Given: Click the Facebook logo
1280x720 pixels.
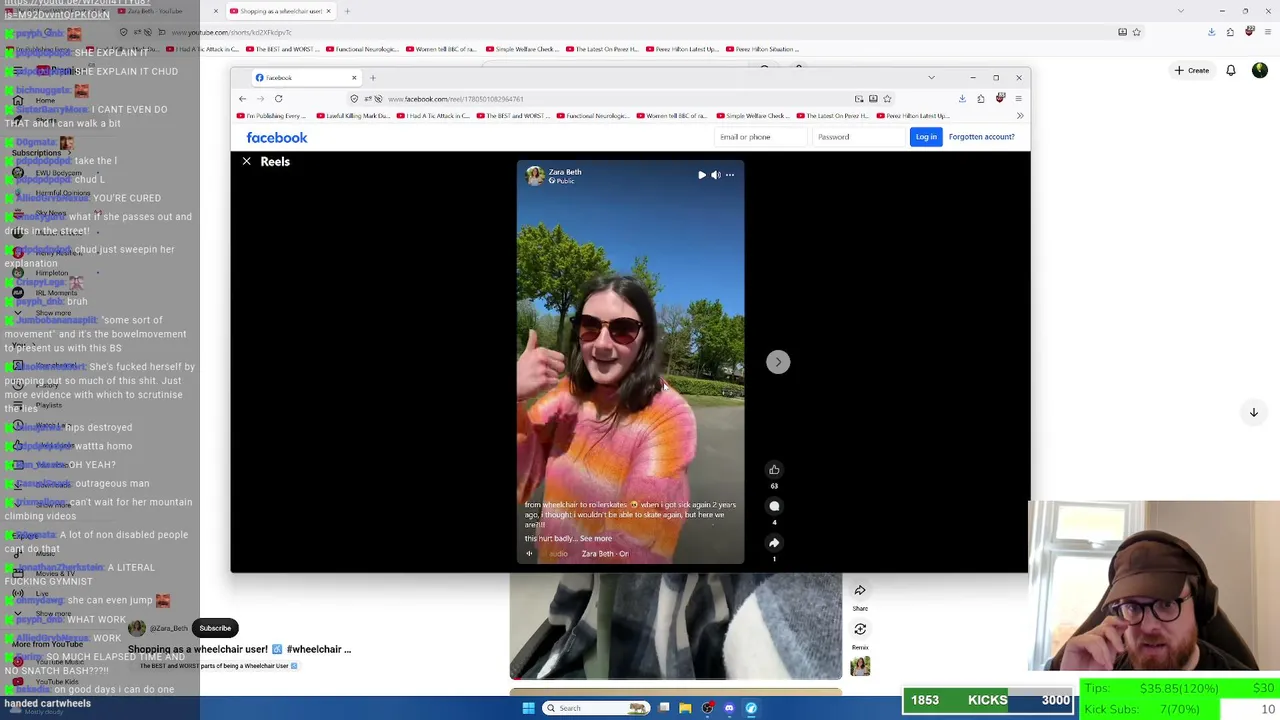Looking at the screenshot, I should point(277,137).
